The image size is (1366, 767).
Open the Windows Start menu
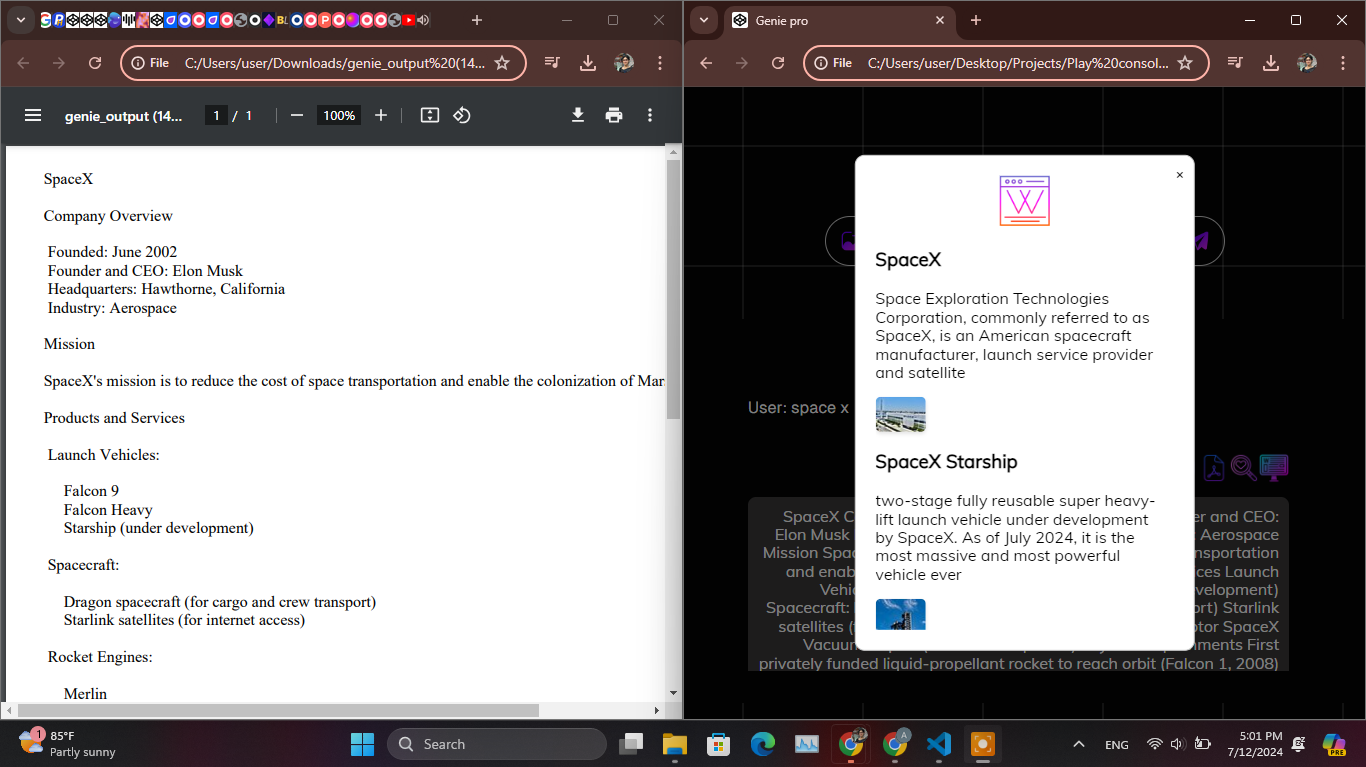[362, 744]
